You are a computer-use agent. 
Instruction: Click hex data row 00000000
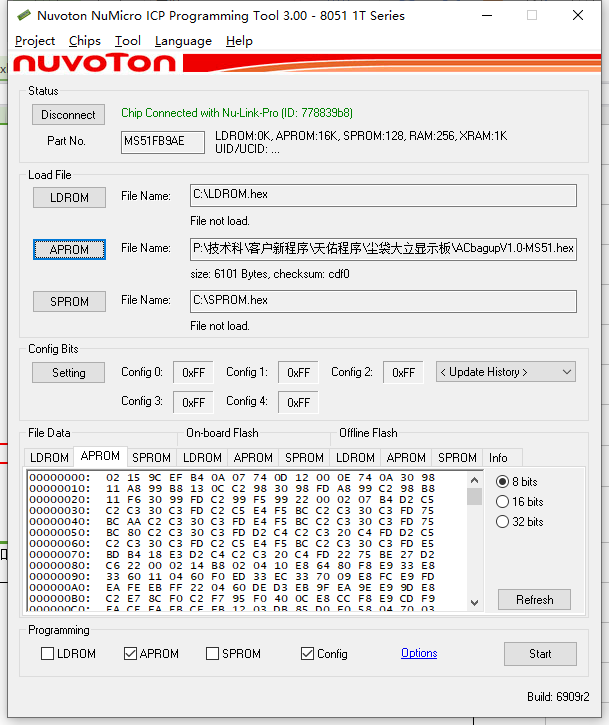tap(232, 478)
